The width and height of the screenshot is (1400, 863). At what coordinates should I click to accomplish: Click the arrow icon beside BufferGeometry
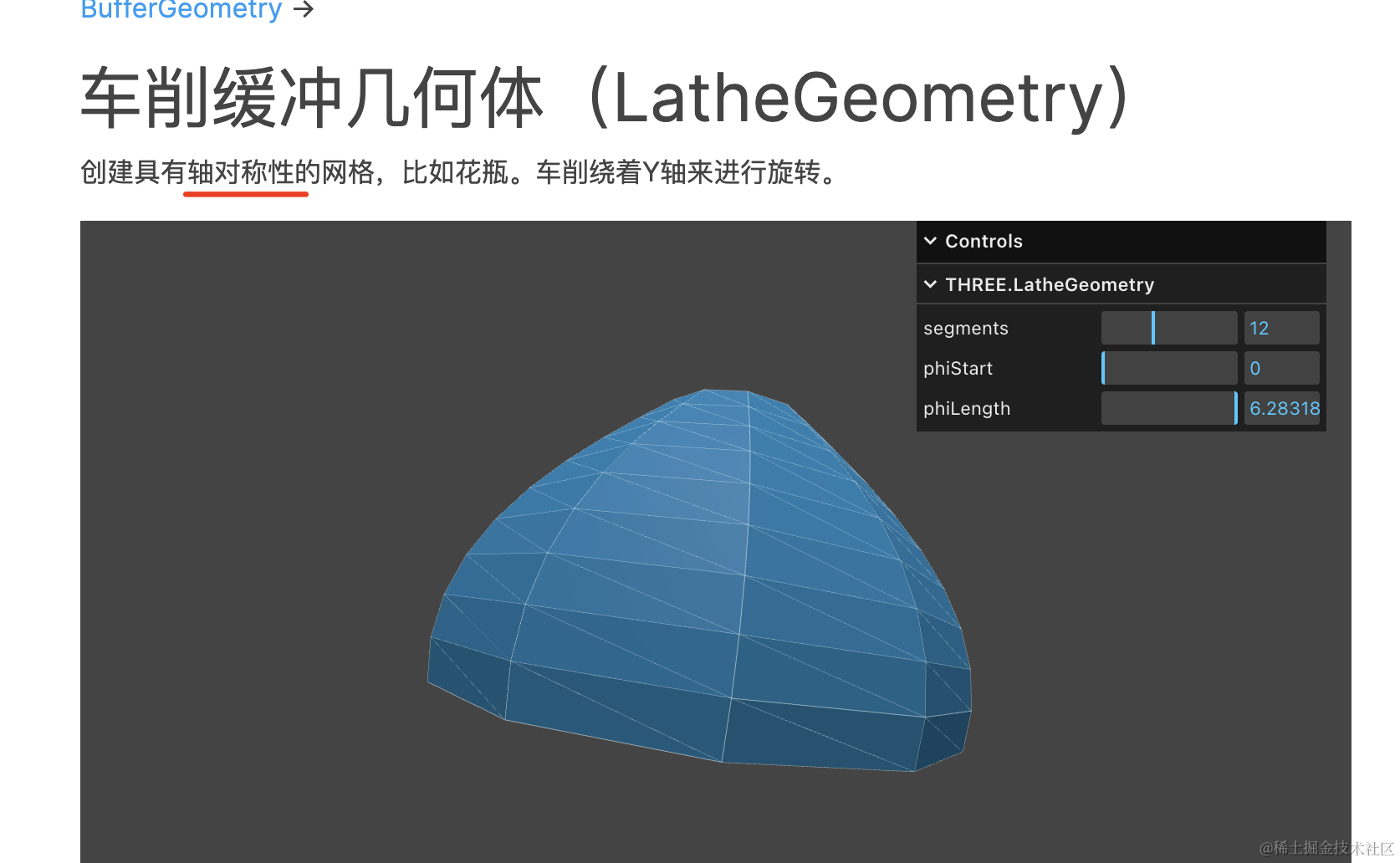point(304,10)
